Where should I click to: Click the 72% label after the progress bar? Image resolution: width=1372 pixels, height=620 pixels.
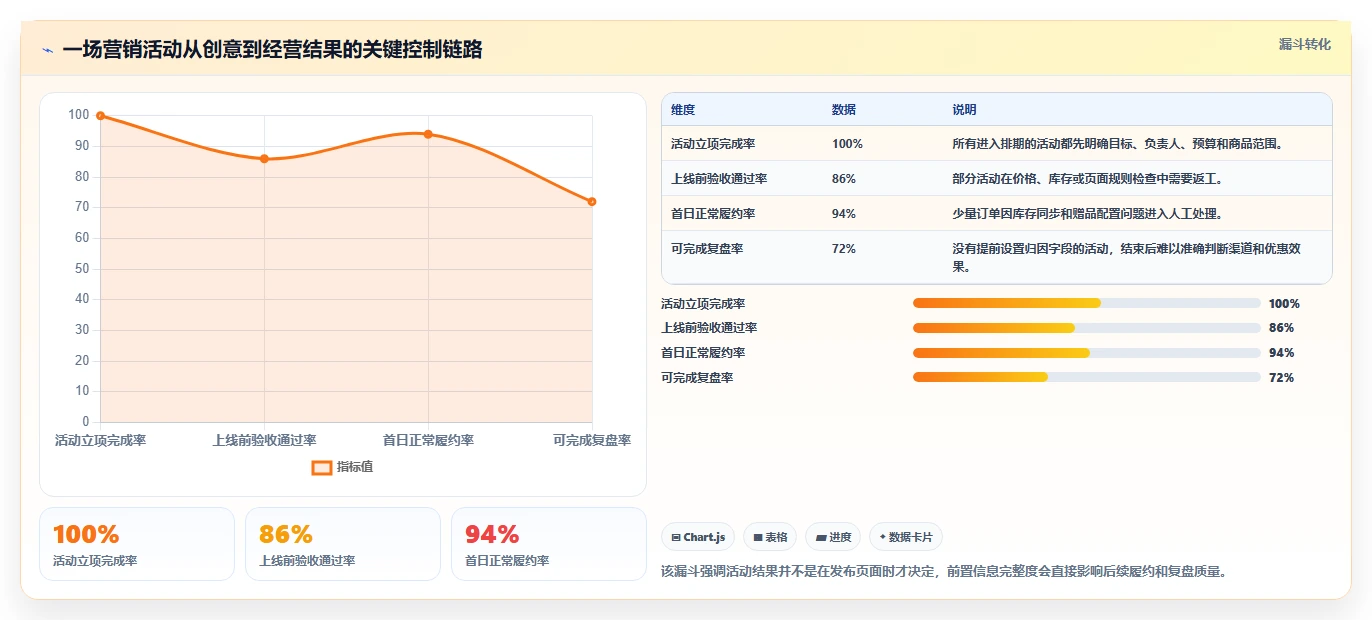(1281, 378)
